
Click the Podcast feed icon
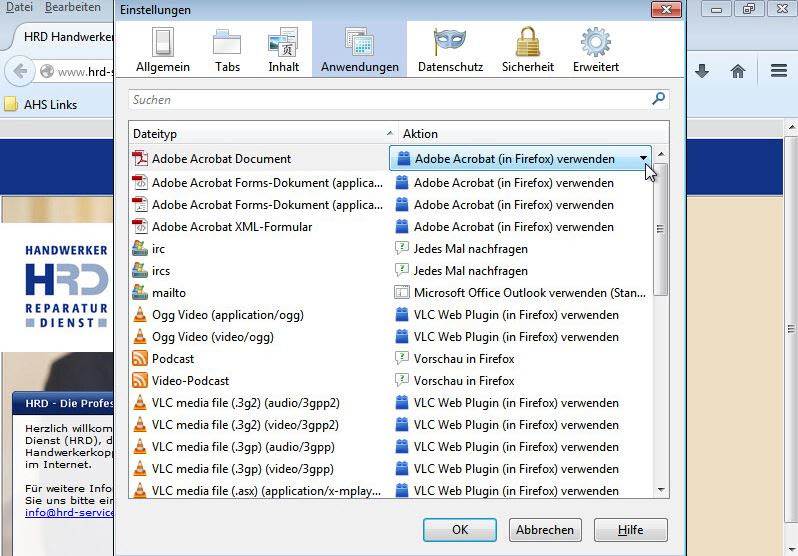point(139,358)
